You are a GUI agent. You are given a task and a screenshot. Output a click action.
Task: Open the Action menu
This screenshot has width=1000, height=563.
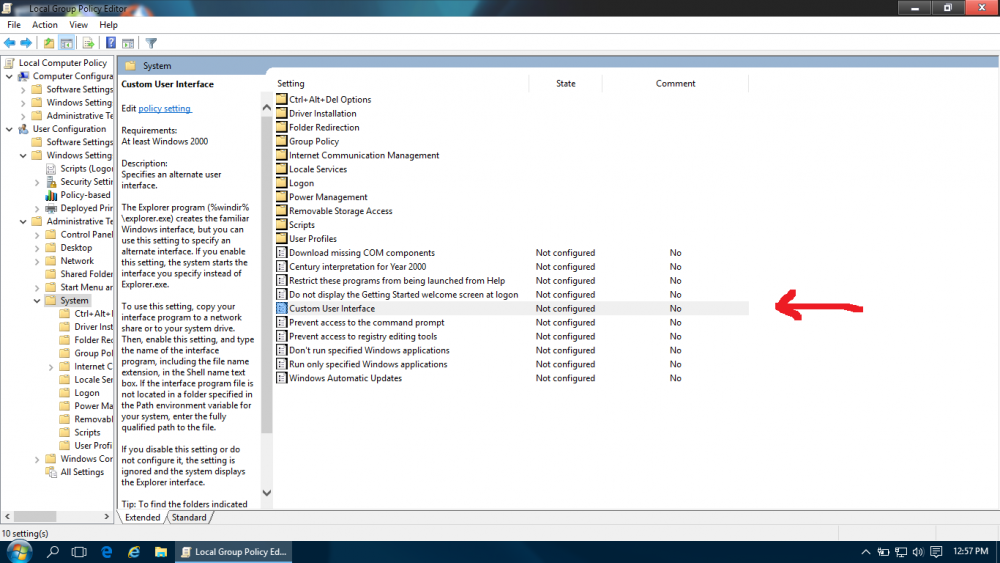45,25
